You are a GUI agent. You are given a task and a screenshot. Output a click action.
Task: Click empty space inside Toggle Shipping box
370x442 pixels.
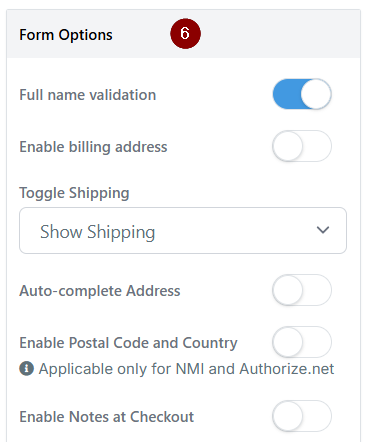click(x=233, y=231)
